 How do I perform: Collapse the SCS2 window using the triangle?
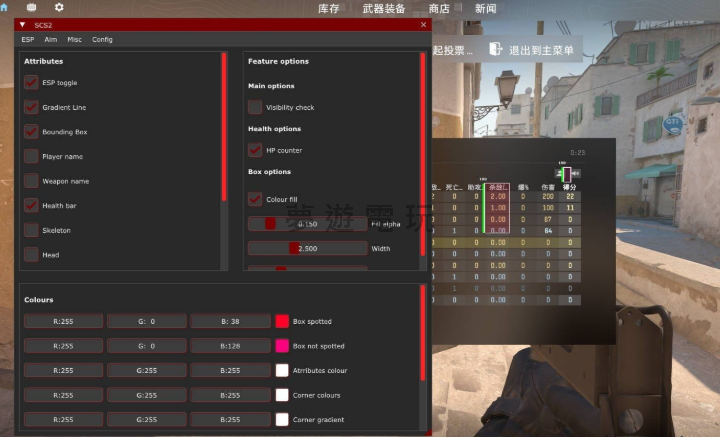[23, 24]
